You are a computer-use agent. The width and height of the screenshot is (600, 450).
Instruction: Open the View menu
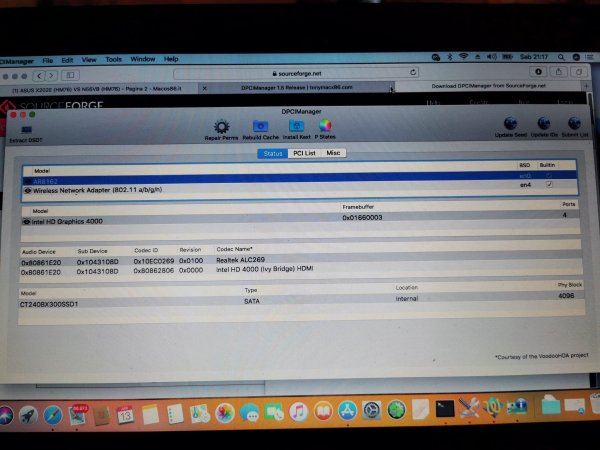[x=89, y=60]
